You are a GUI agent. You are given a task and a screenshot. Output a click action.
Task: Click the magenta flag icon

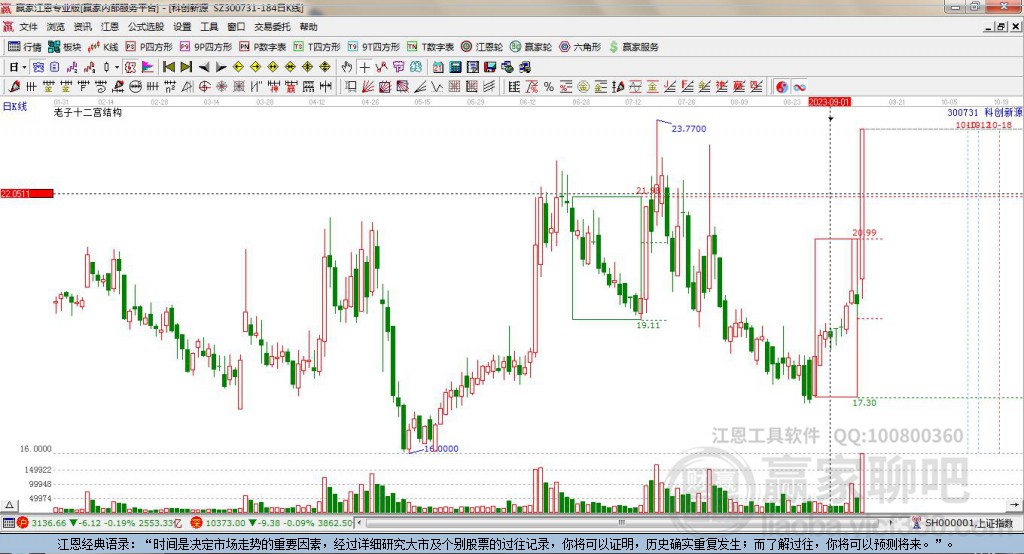pyautogui.click(x=148, y=67)
